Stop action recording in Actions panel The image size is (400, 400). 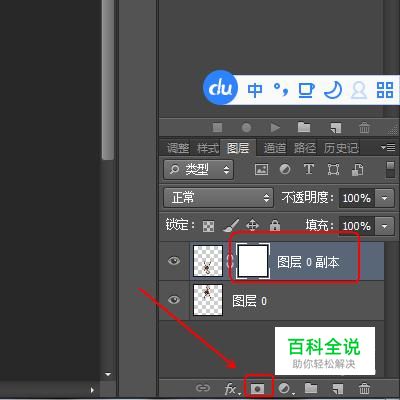pyautogui.click(x=217, y=128)
